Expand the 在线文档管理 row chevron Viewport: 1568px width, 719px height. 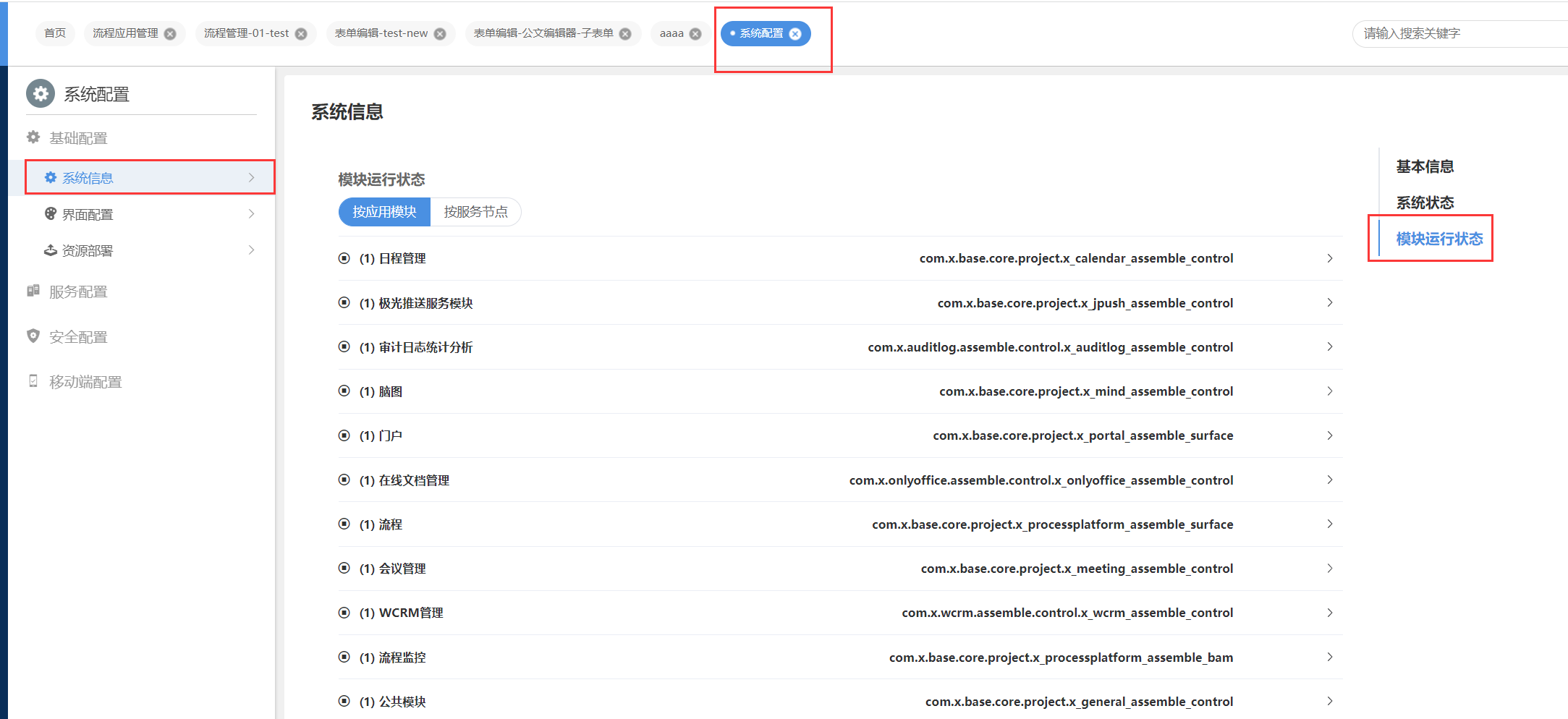[x=1330, y=480]
